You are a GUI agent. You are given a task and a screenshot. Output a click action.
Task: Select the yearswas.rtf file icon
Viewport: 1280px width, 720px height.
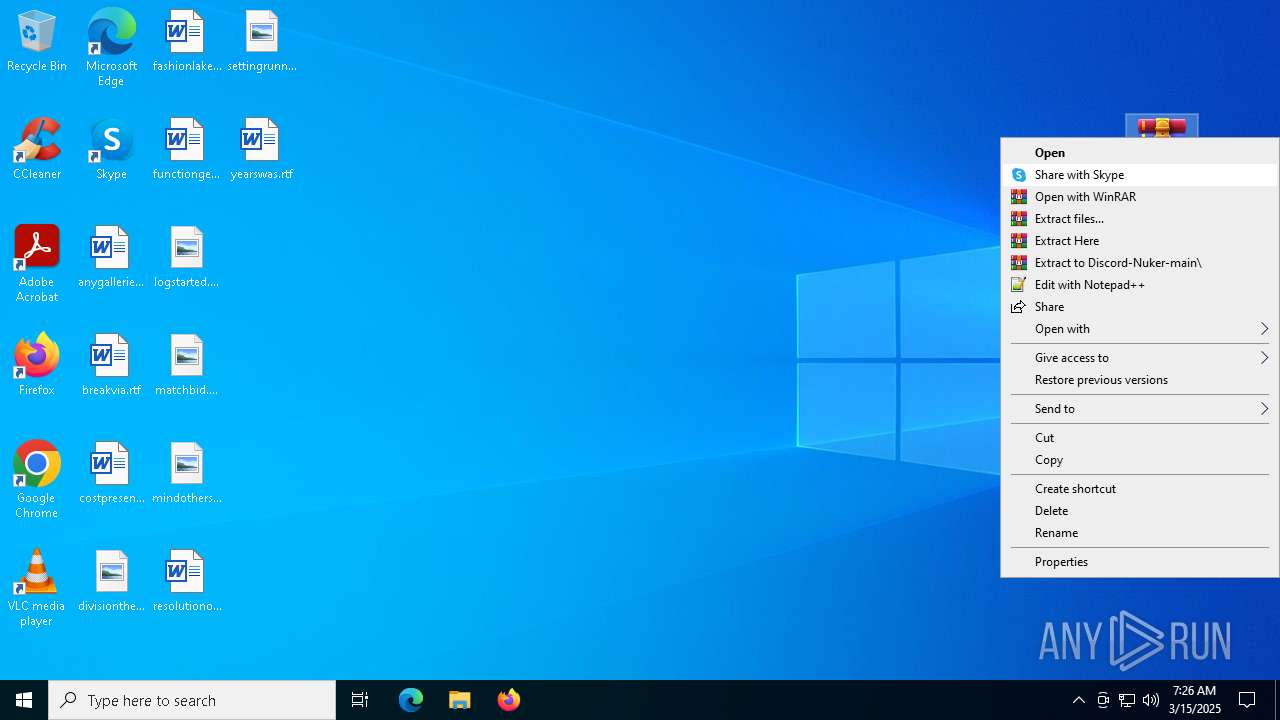pos(262,150)
